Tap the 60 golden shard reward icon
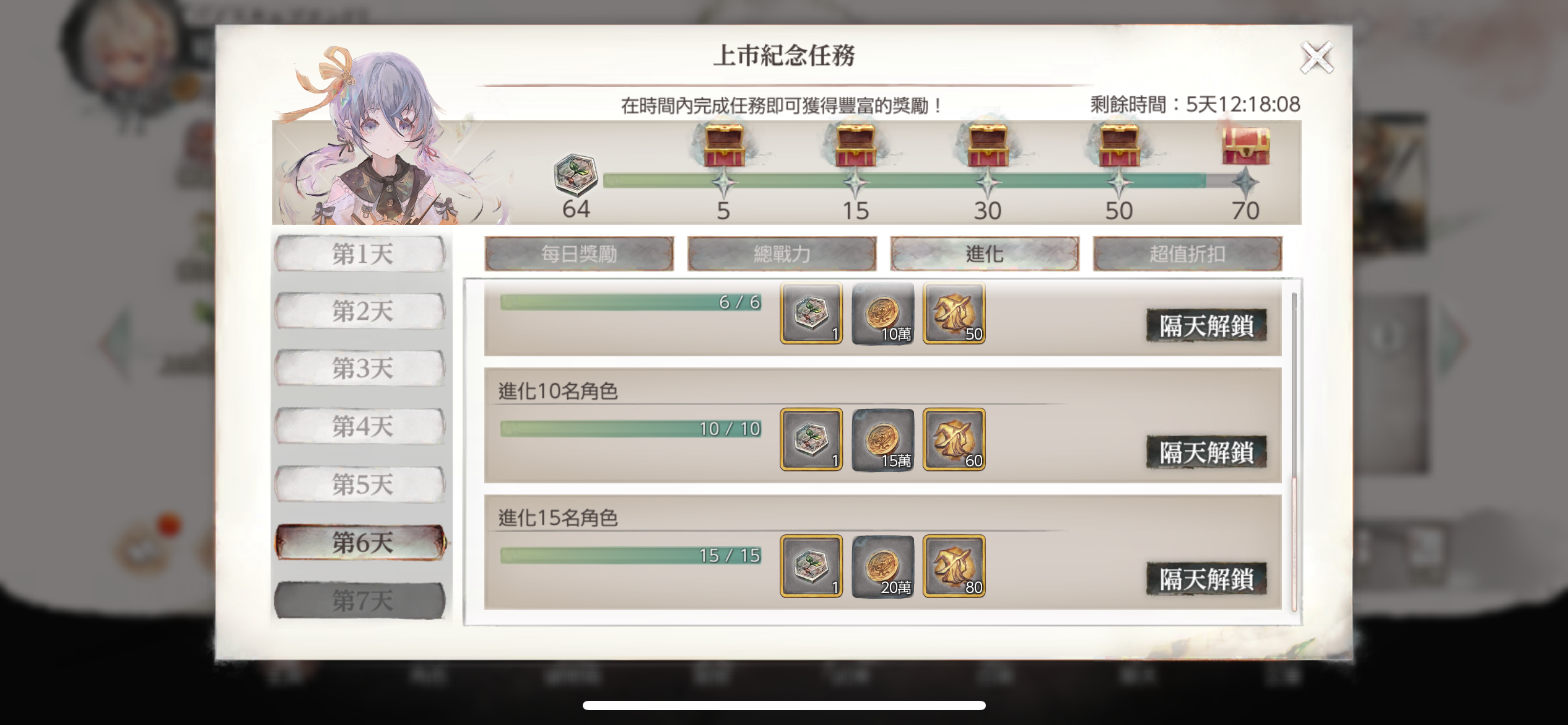This screenshot has width=1568, height=725. pos(954,439)
